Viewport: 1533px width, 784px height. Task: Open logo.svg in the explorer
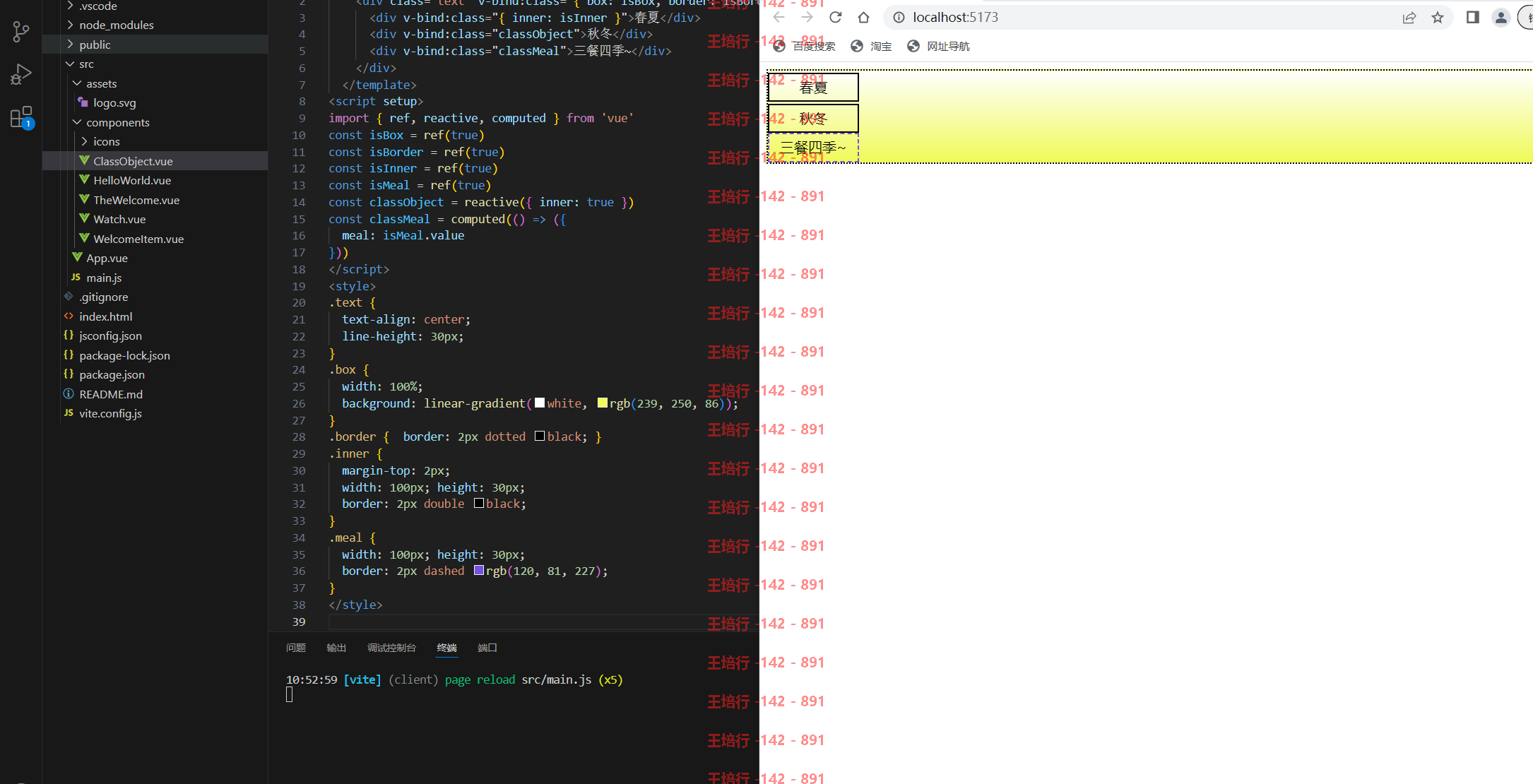(155, 102)
